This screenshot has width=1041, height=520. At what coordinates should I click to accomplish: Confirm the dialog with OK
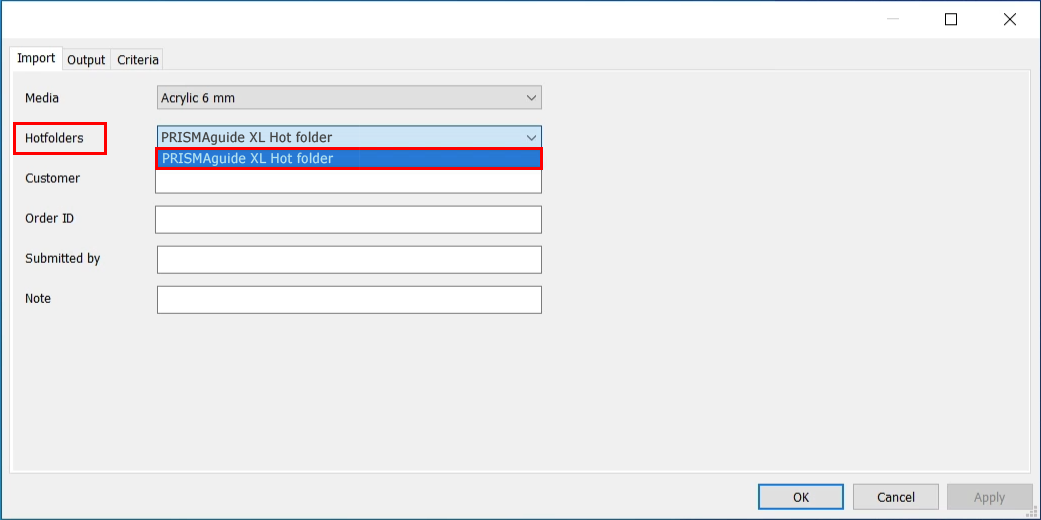click(801, 497)
